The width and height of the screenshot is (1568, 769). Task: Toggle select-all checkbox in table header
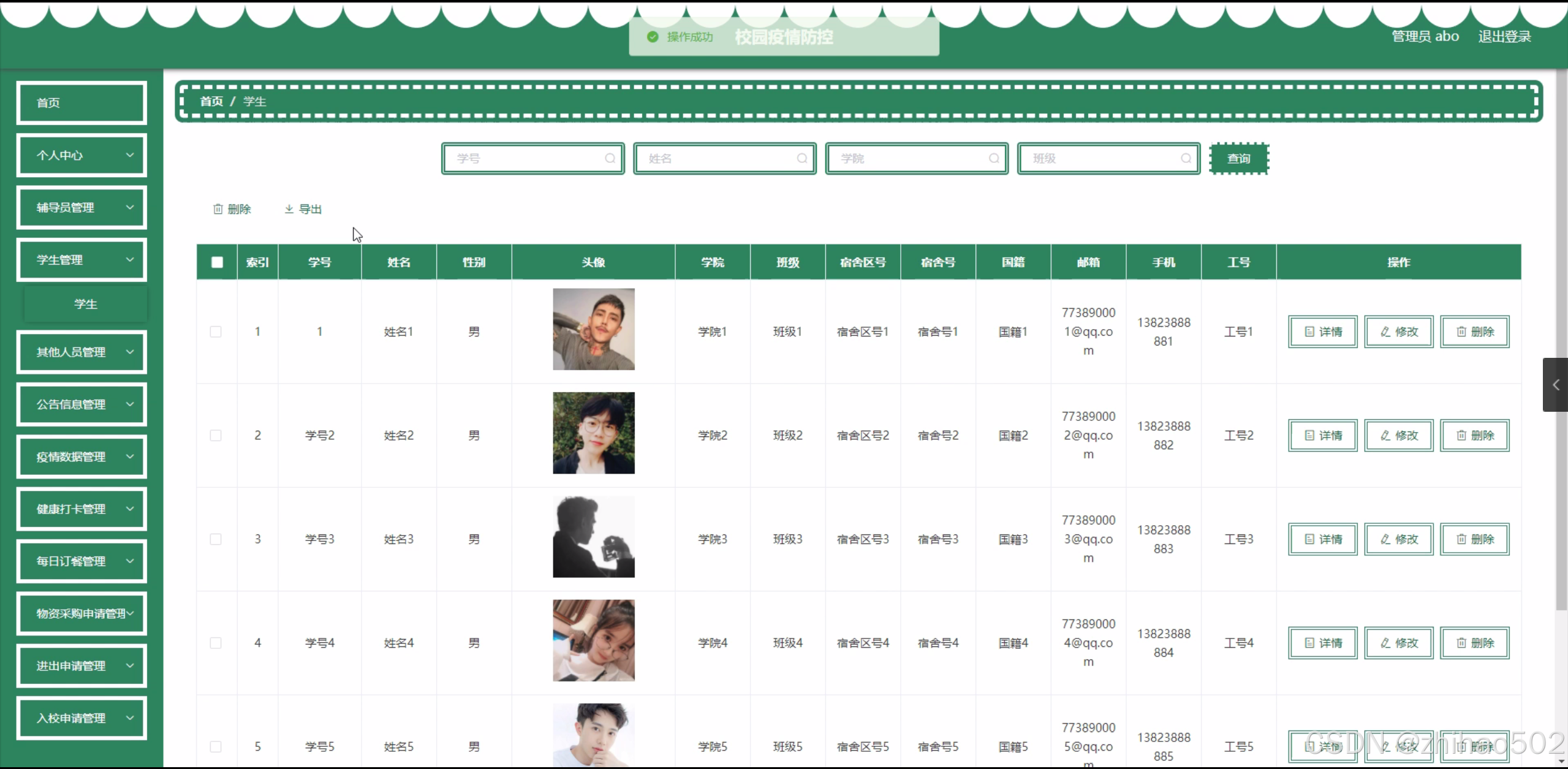pyautogui.click(x=217, y=262)
